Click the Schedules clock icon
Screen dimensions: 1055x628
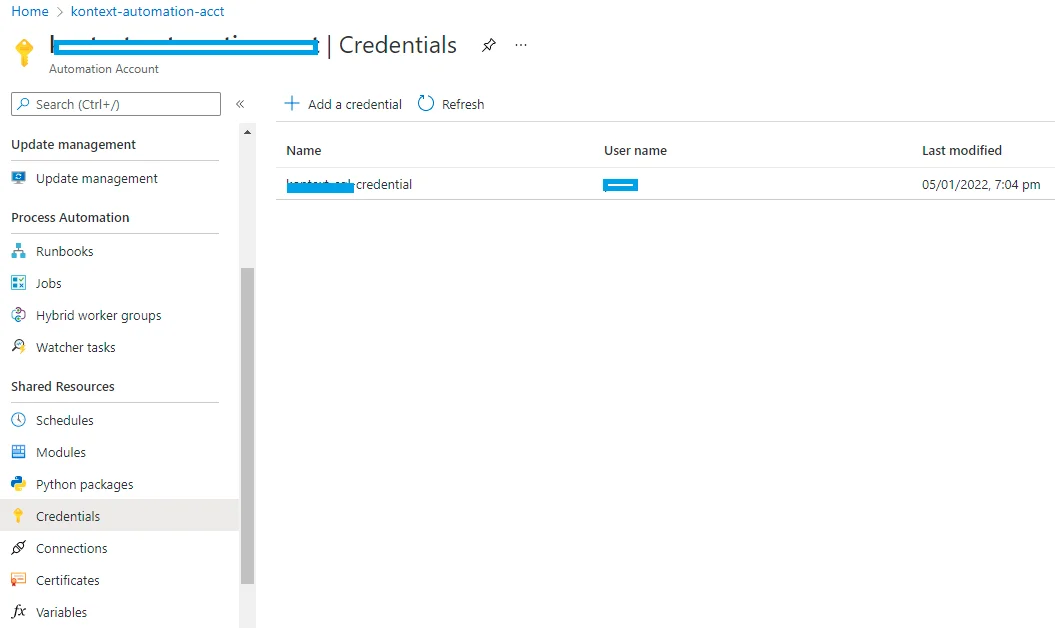18,420
